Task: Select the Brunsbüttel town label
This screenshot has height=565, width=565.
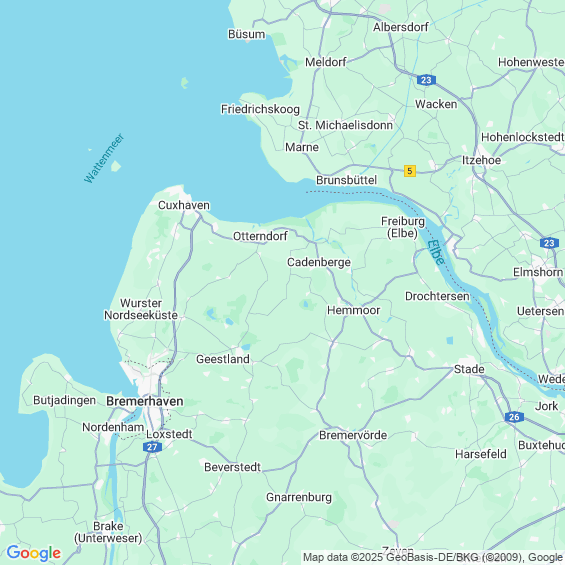Action: [347, 180]
